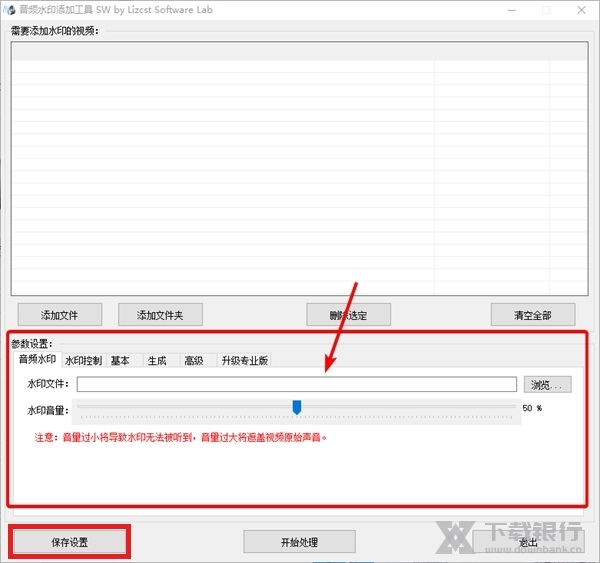Click the 添加文件 button
The image size is (600, 563).
click(60, 315)
